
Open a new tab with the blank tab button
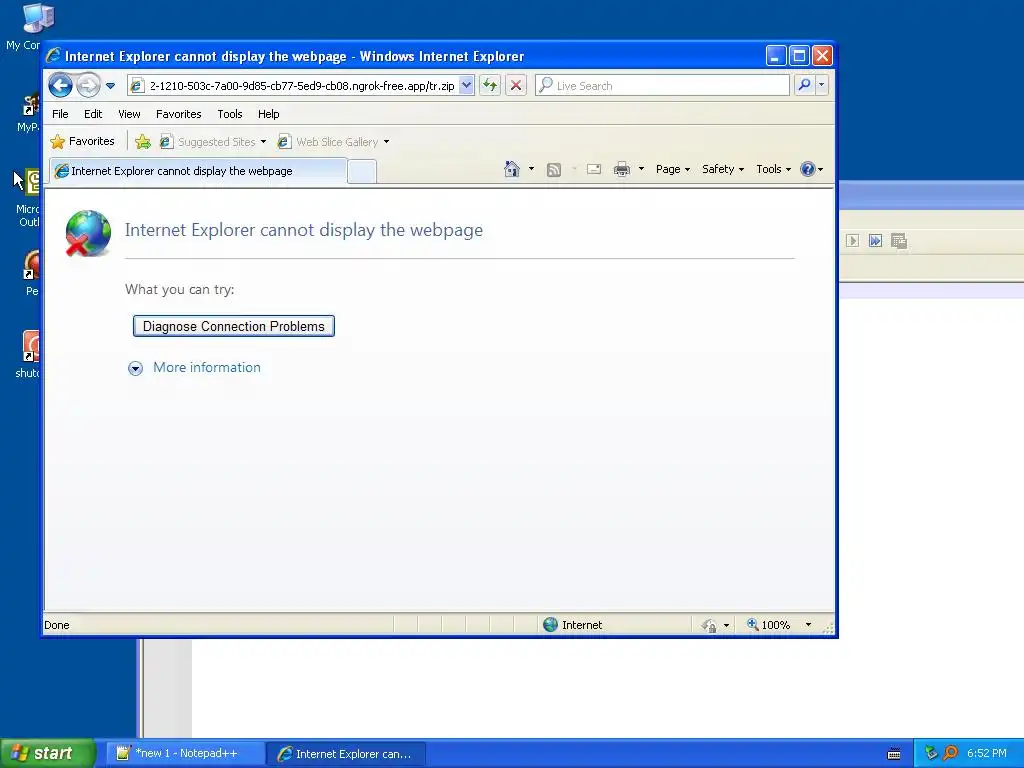coord(362,172)
